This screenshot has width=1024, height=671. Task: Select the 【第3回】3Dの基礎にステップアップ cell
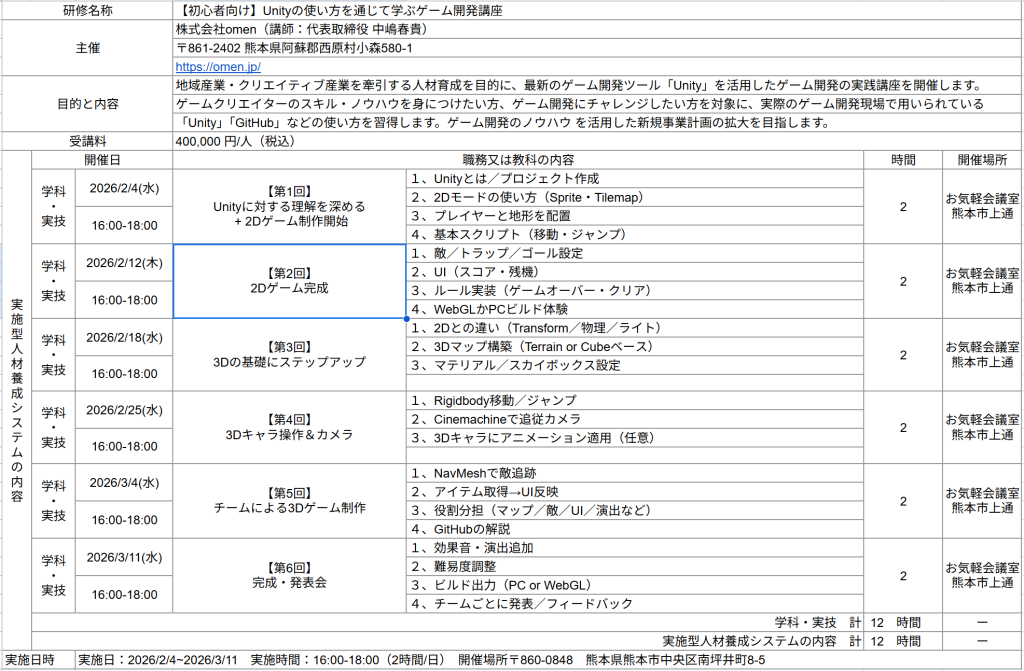click(289, 354)
